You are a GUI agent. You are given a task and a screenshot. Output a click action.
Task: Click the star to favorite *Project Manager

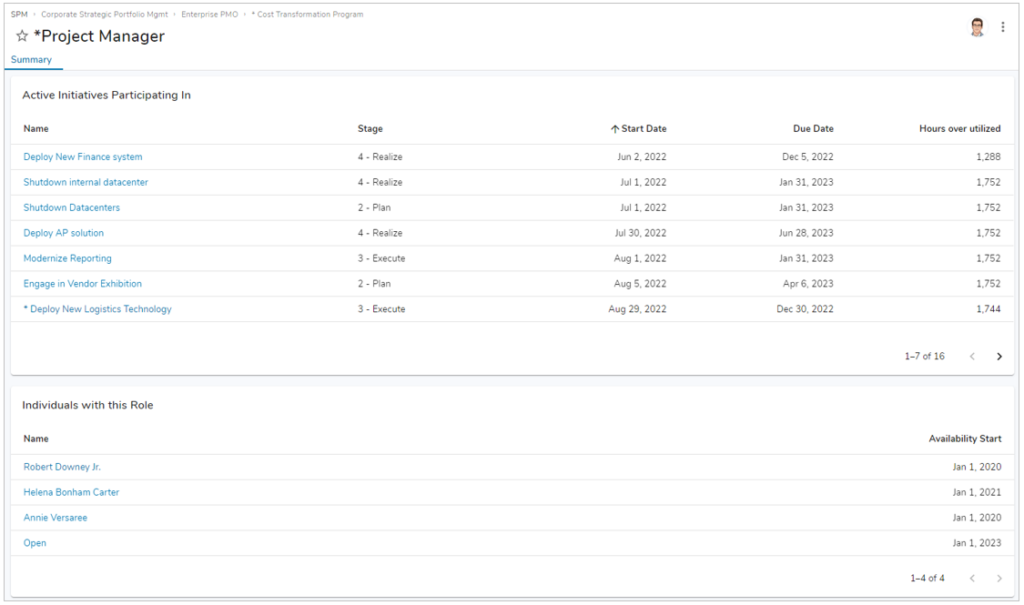[x=21, y=36]
